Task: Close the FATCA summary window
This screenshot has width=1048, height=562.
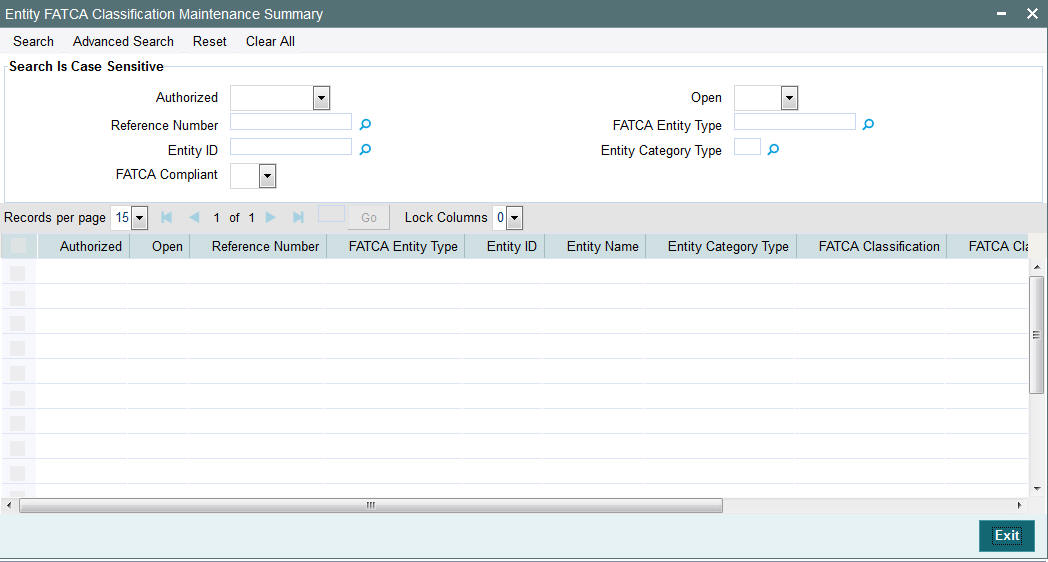Action: [1032, 13]
